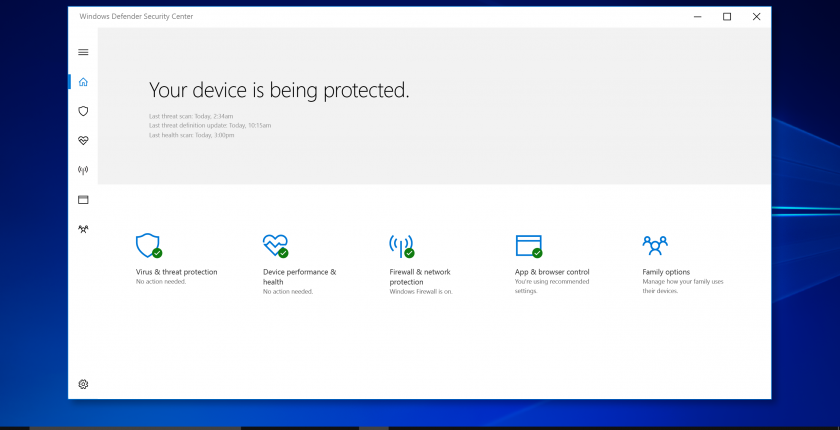
Task: Click 'You're using recommended settings.' text
Action: (552, 286)
